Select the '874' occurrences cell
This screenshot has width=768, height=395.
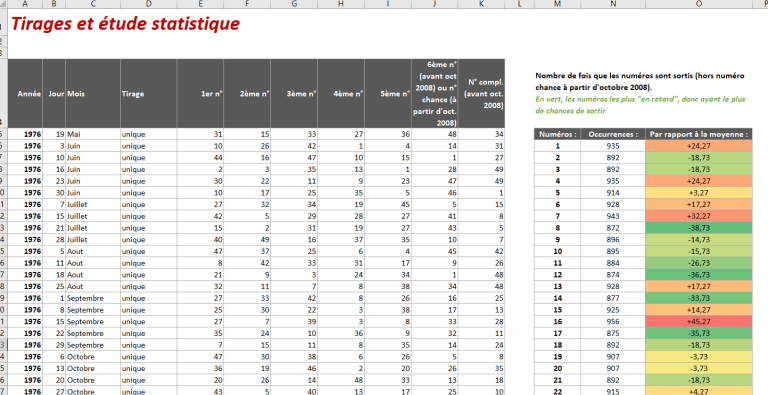(x=613, y=275)
